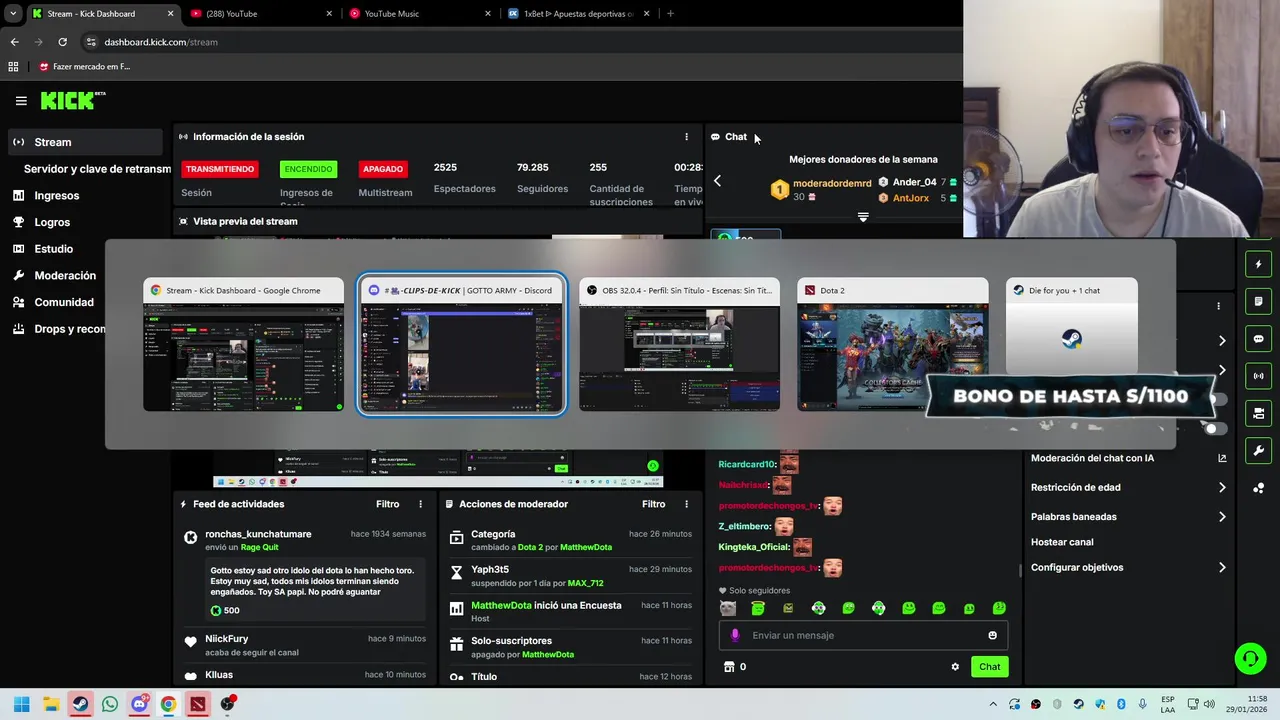This screenshot has width=1280, height=720.
Task: Click moderadordemrd top donor name
Action: coord(832,184)
